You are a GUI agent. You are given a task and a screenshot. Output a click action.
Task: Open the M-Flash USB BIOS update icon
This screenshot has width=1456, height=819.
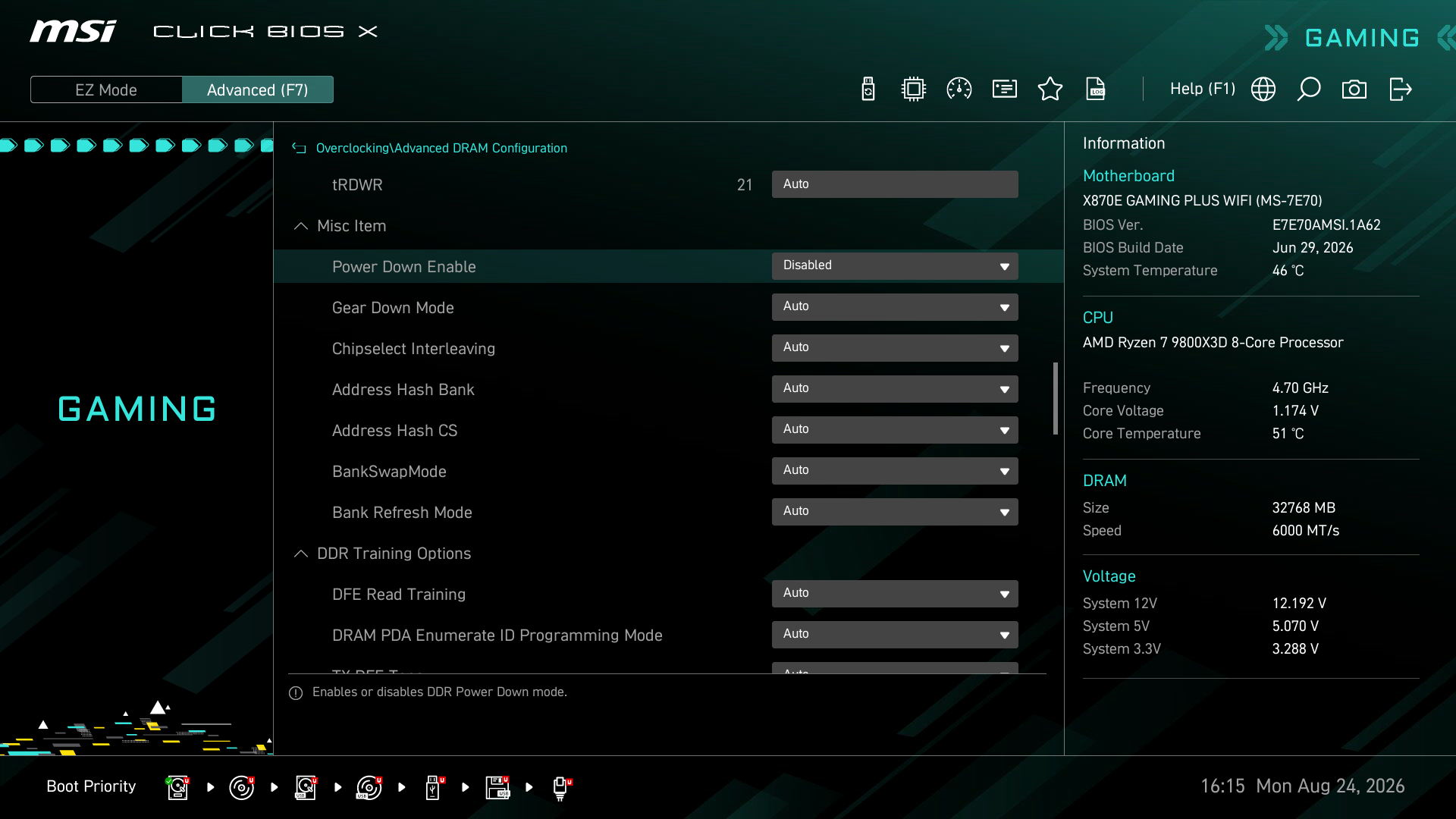(x=868, y=89)
